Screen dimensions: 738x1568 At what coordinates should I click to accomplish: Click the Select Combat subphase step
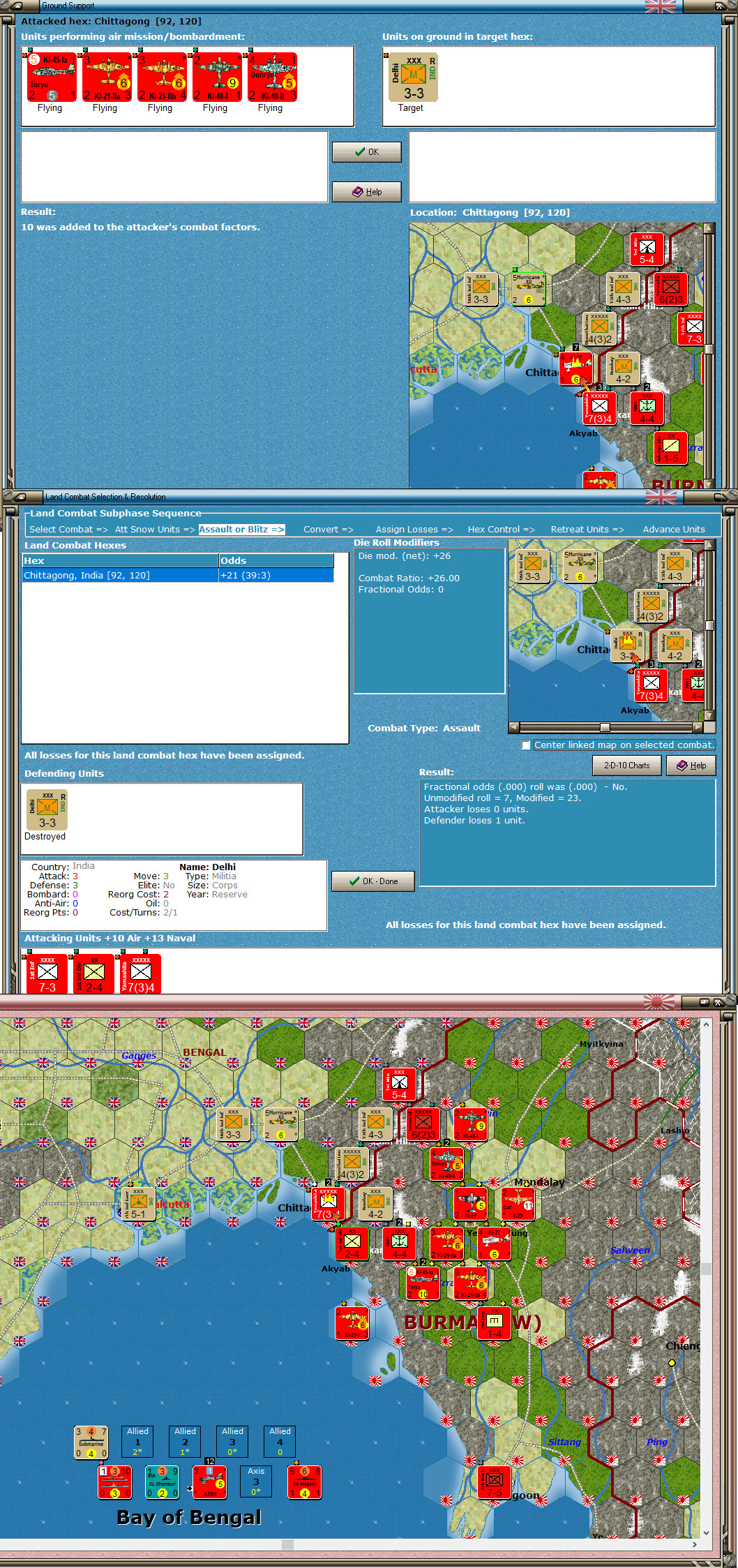[68, 529]
